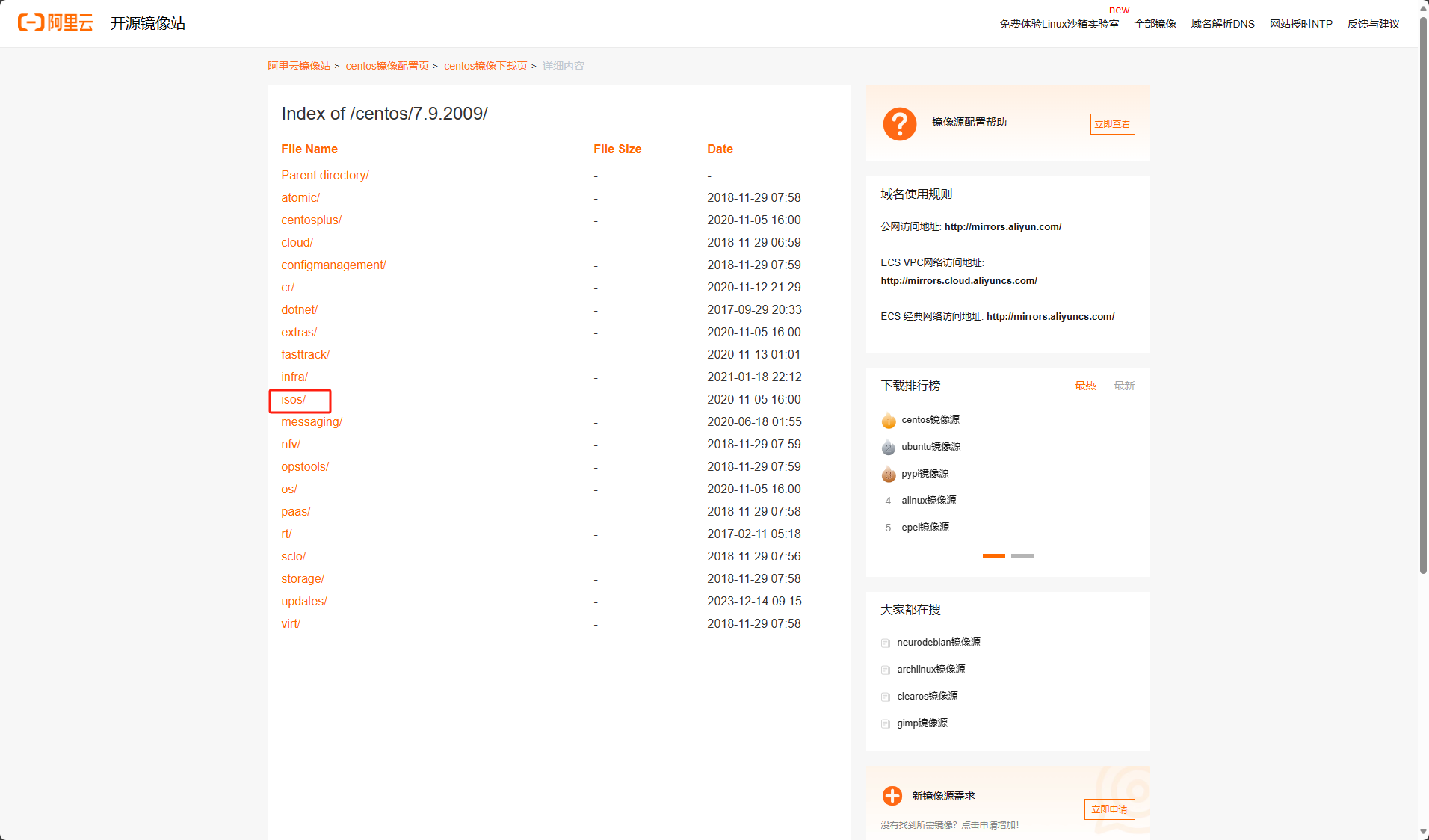The width and height of the screenshot is (1429, 840).
Task: Open epel镜像源 in download ranking
Action: click(x=925, y=528)
